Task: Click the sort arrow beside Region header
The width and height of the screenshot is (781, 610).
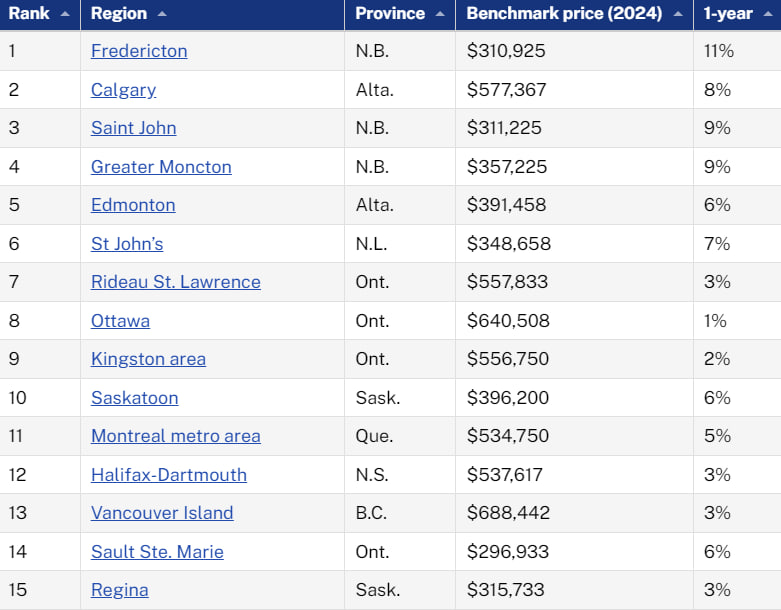Action: click(162, 14)
